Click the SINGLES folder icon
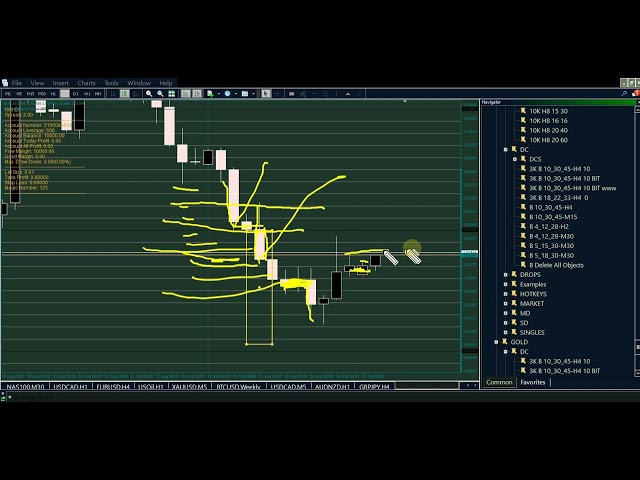 (514, 333)
